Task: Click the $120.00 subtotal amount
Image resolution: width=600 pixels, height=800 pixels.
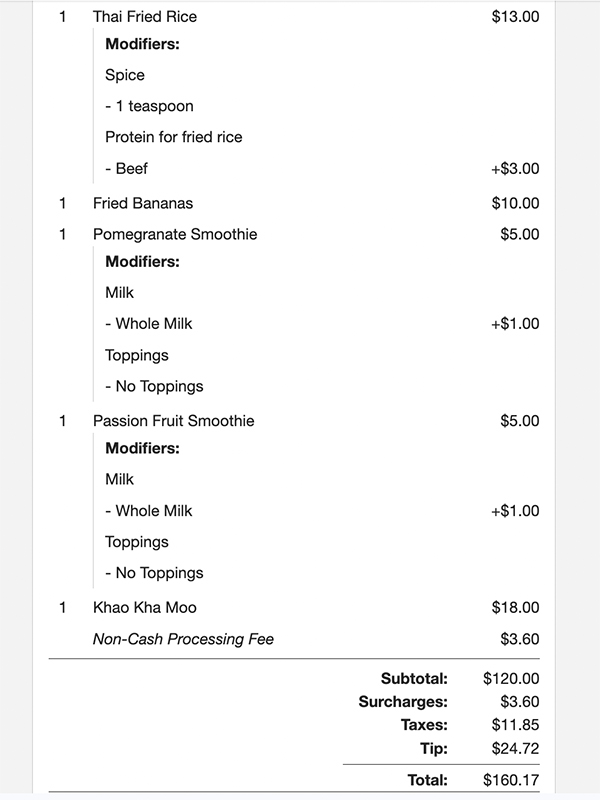Action: 511,678
